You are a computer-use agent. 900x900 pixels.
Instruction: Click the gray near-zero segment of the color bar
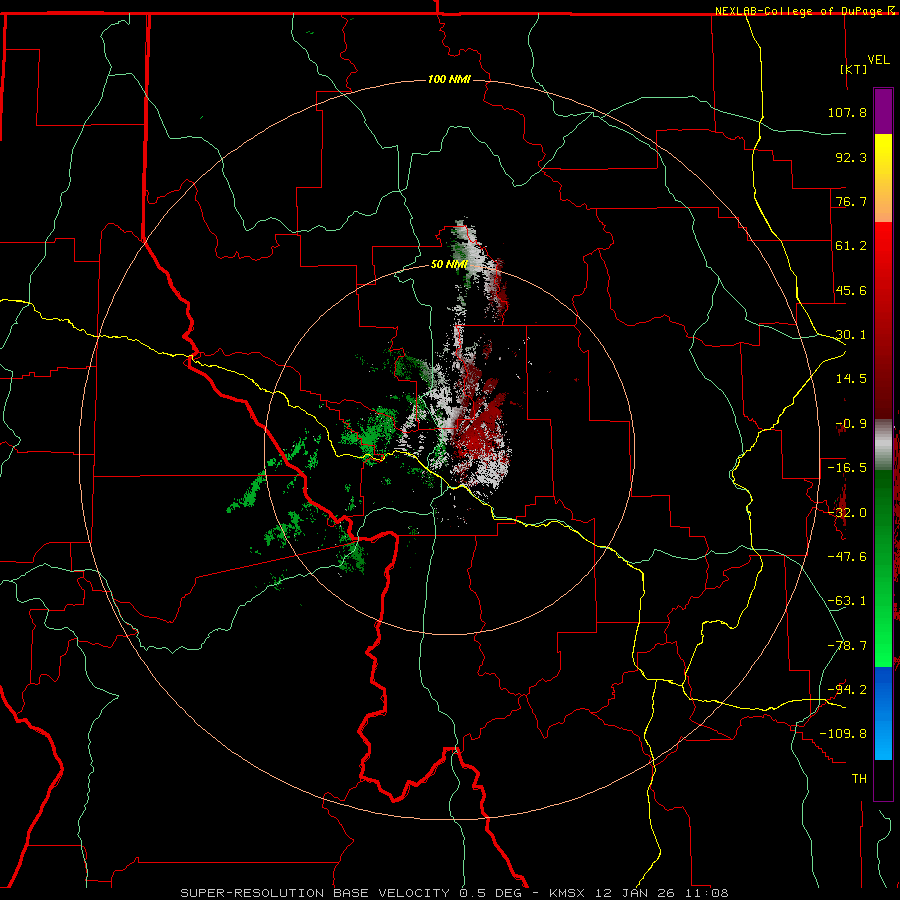[883, 445]
